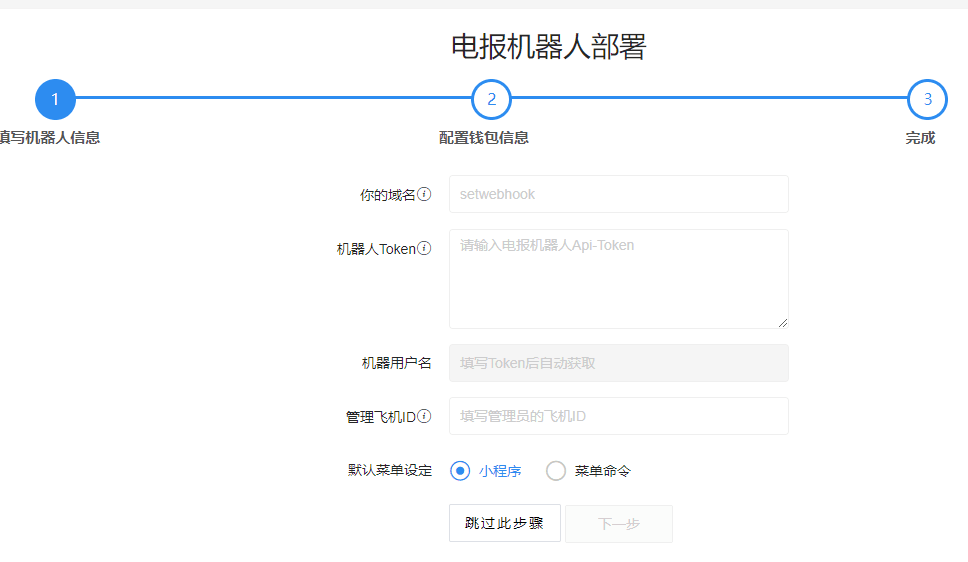968x562 pixels.
Task: Click the info icon beside 你的域名
Action: coord(424,194)
